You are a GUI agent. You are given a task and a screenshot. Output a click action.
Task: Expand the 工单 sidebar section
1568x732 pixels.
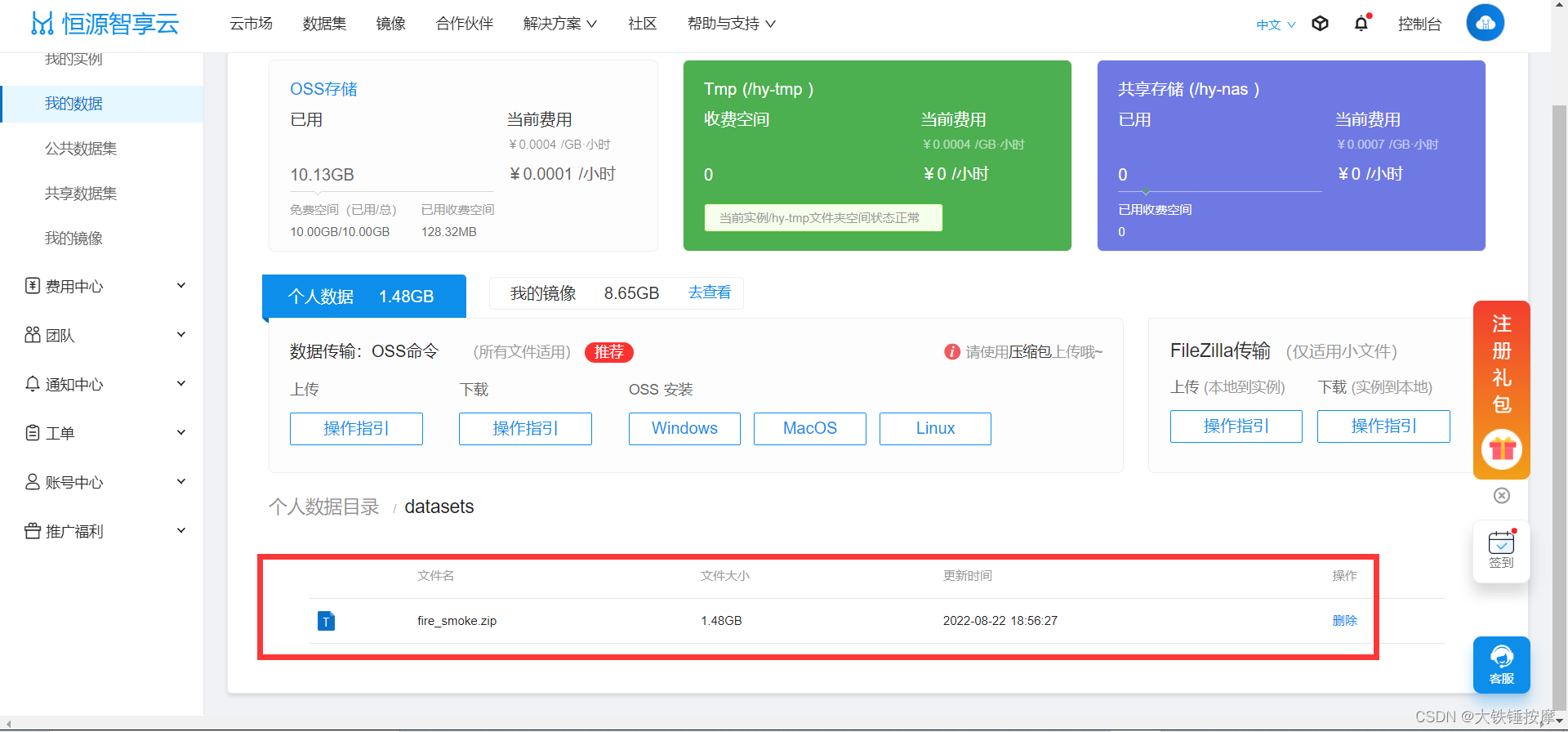pyautogui.click(x=181, y=432)
